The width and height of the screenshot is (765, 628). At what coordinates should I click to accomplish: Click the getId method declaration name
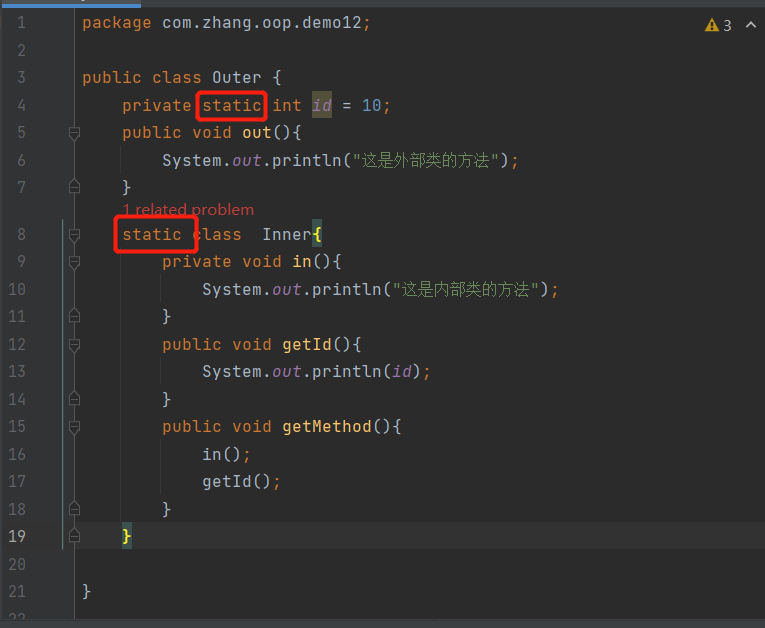click(307, 345)
